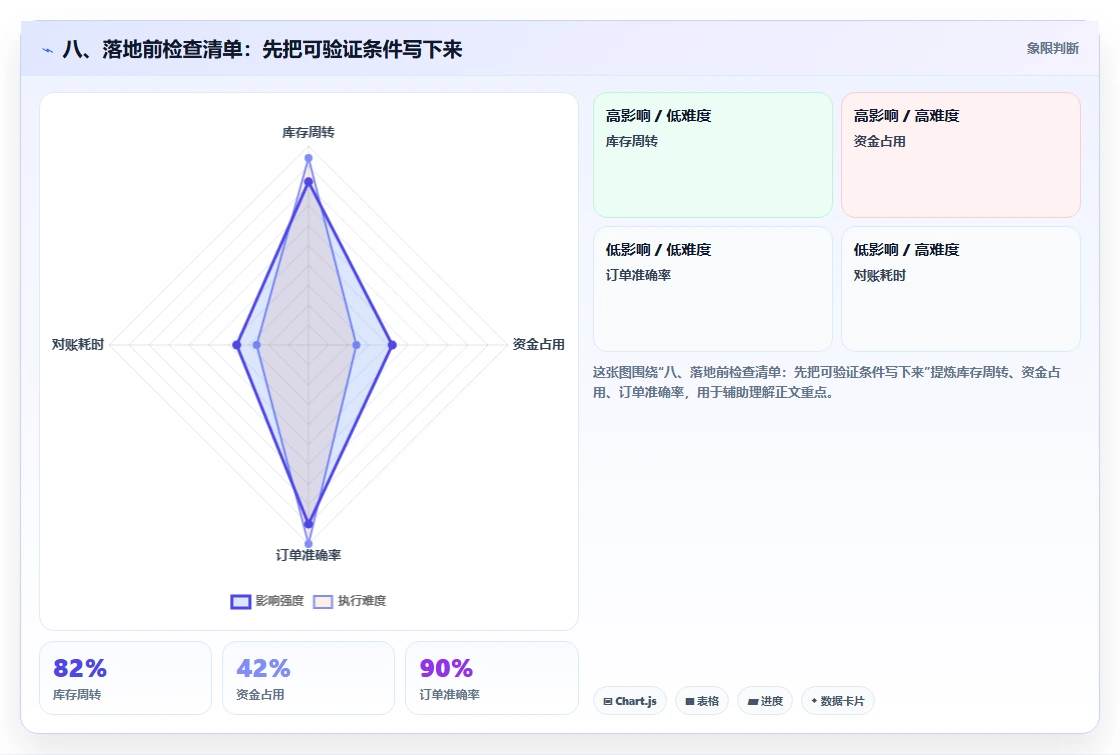Image resolution: width=1120 pixels, height=755 pixels.
Task: Click the 象限判断 label in the header
Action: [x=1052, y=49]
